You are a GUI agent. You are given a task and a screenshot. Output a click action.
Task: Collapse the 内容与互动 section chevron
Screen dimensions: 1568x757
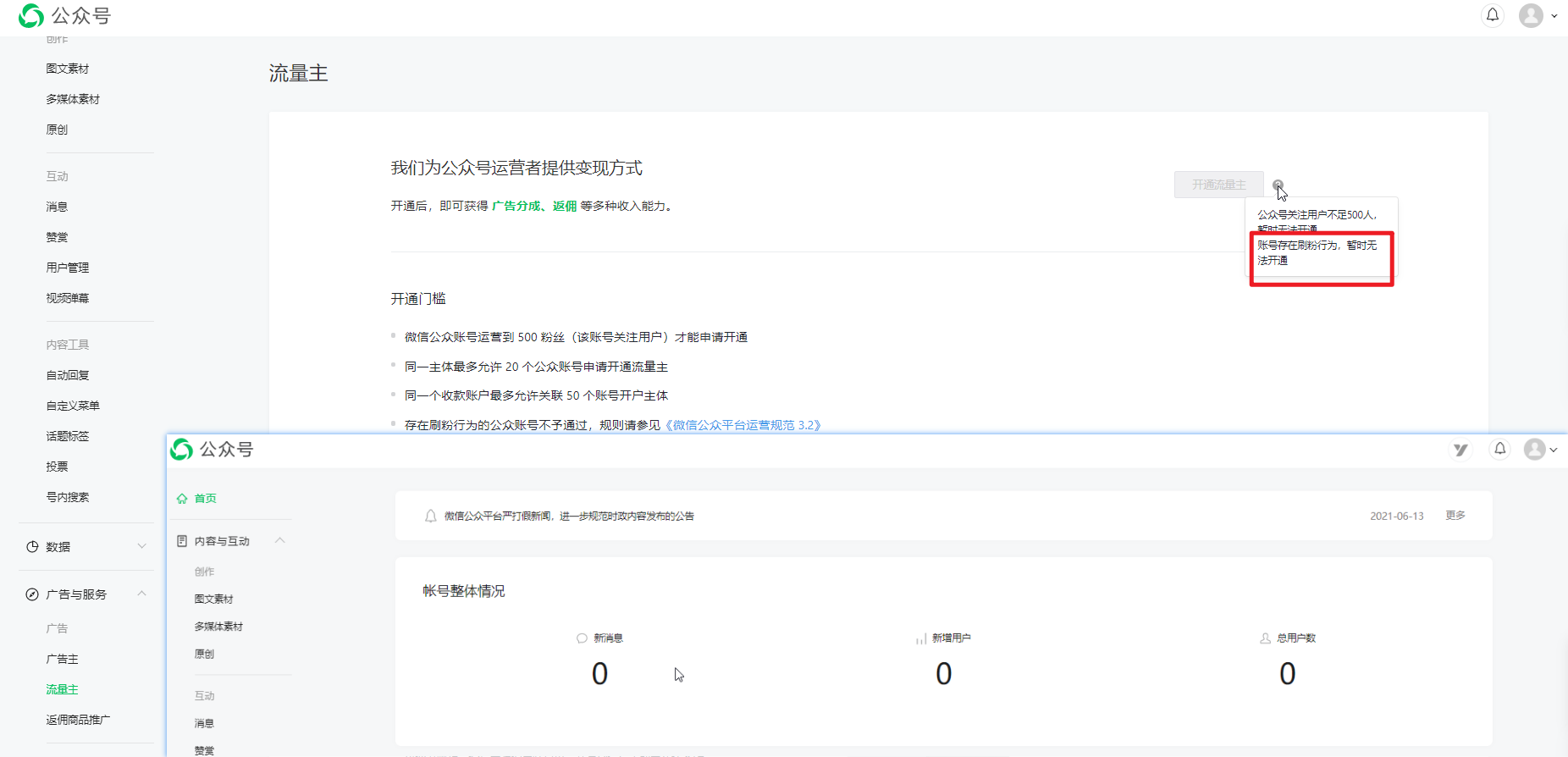click(x=279, y=540)
